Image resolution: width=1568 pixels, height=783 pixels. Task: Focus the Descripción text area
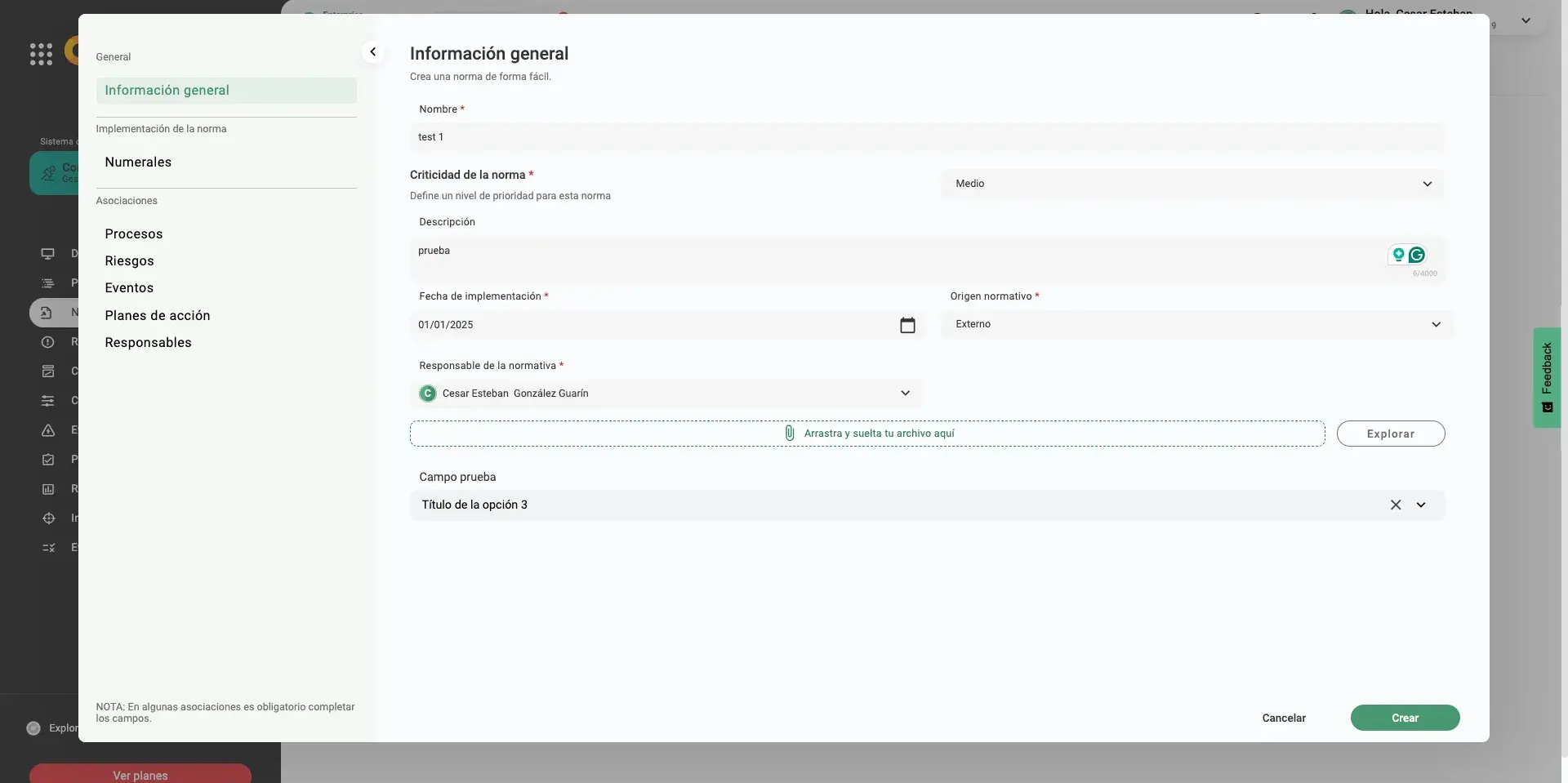(898, 258)
